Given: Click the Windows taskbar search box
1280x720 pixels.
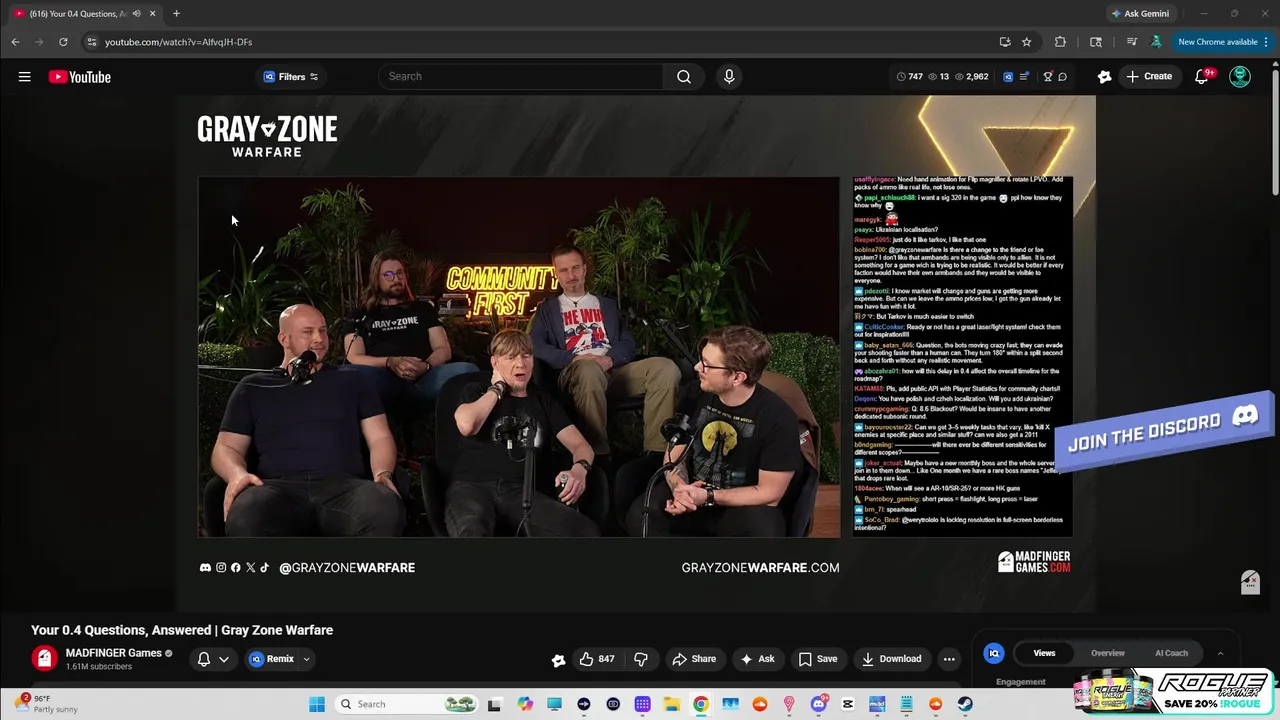Looking at the screenshot, I should [x=407, y=704].
